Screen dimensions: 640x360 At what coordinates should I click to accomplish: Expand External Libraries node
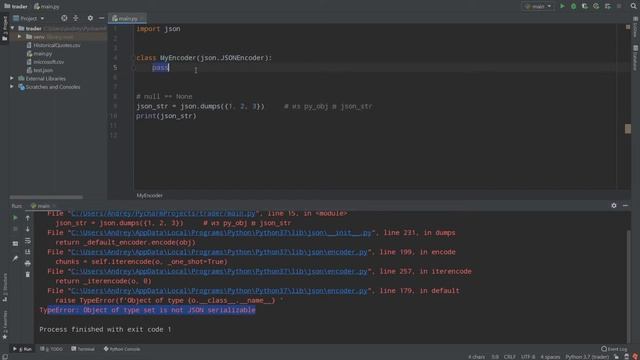[12, 78]
